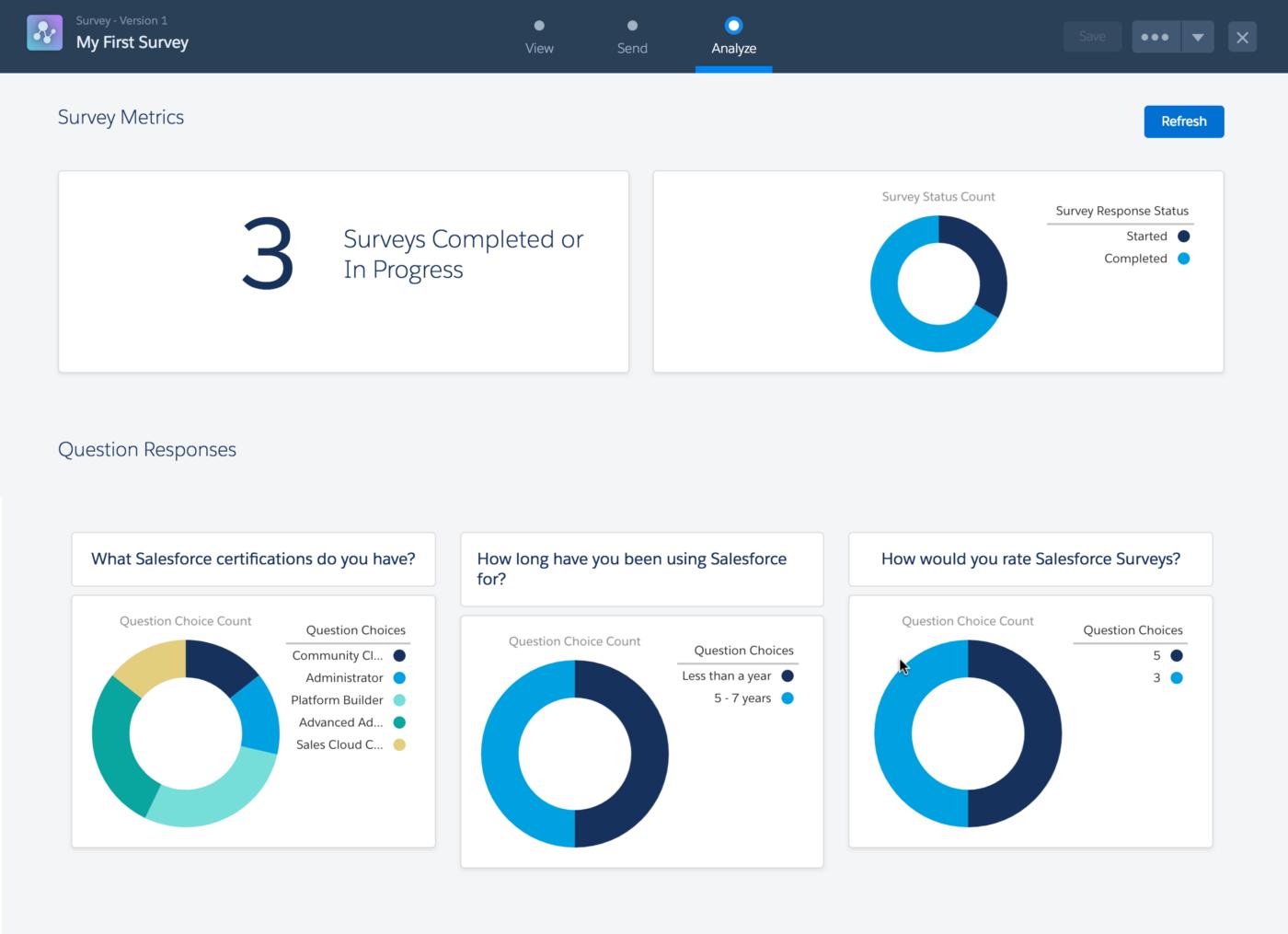This screenshot has width=1288, height=934.
Task: Click the Refresh button
Action: click(x=1183, y=121)
